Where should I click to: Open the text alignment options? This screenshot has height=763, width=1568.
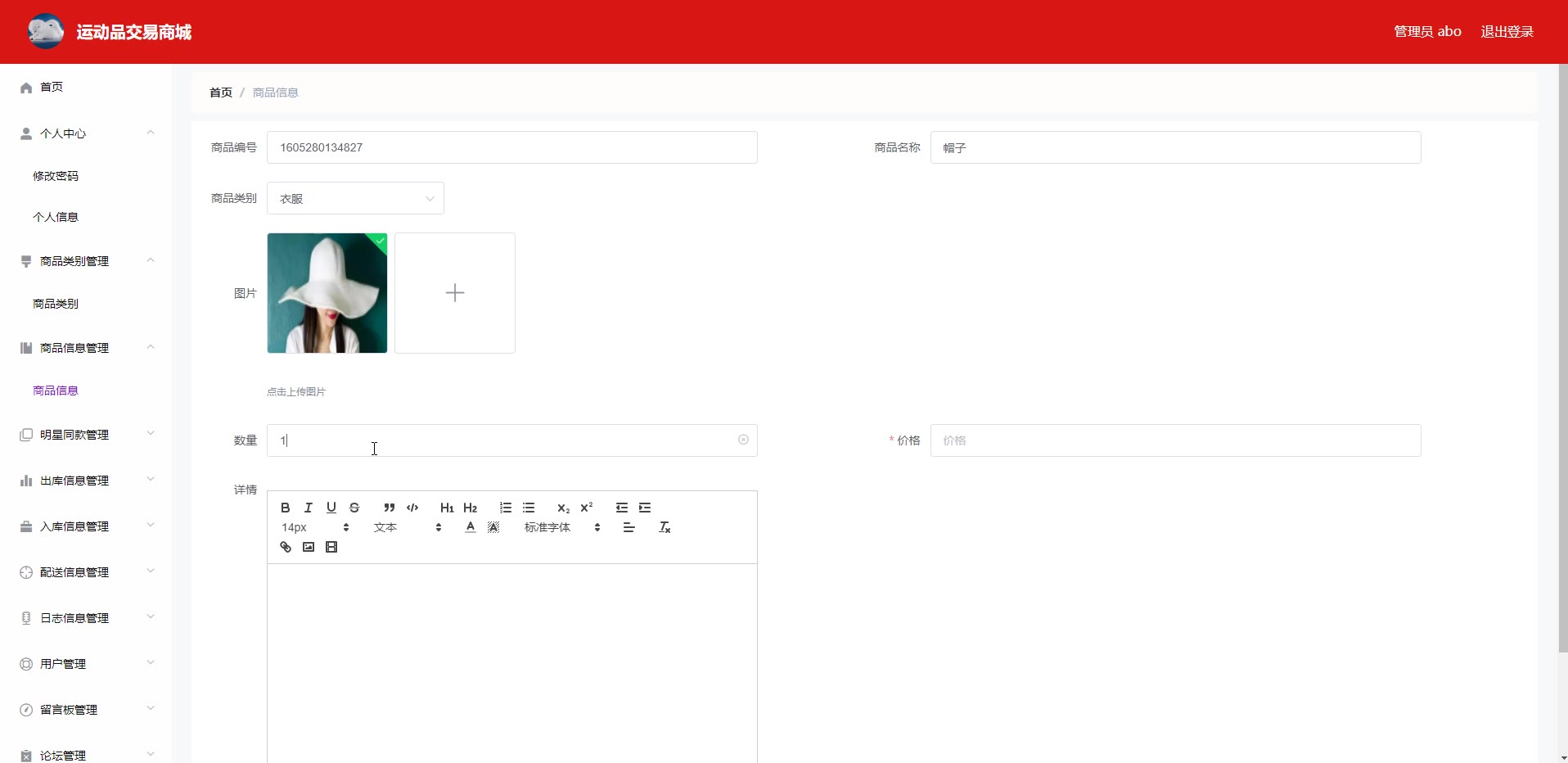(629, 527)
